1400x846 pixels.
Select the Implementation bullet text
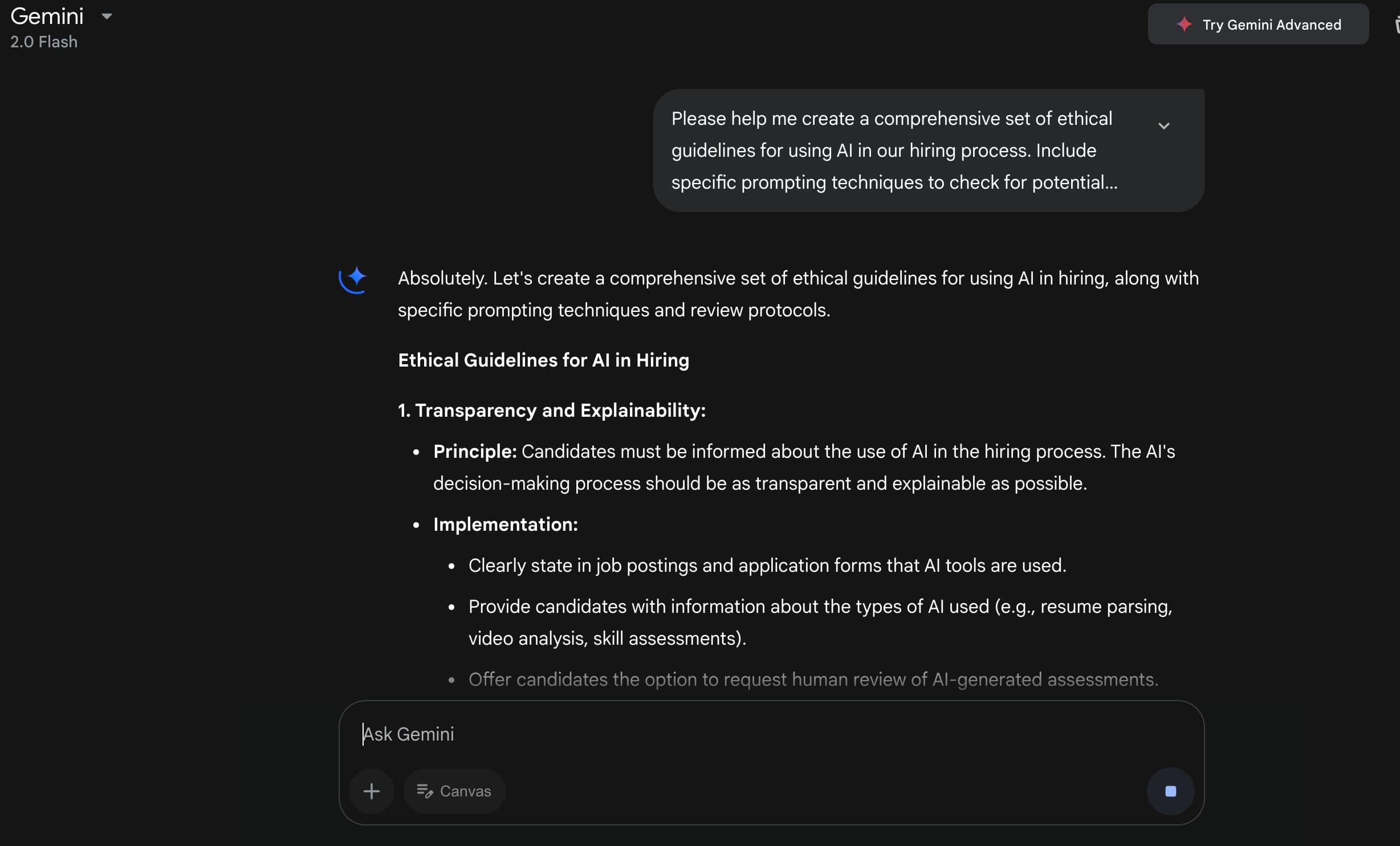tap(504, 524)
